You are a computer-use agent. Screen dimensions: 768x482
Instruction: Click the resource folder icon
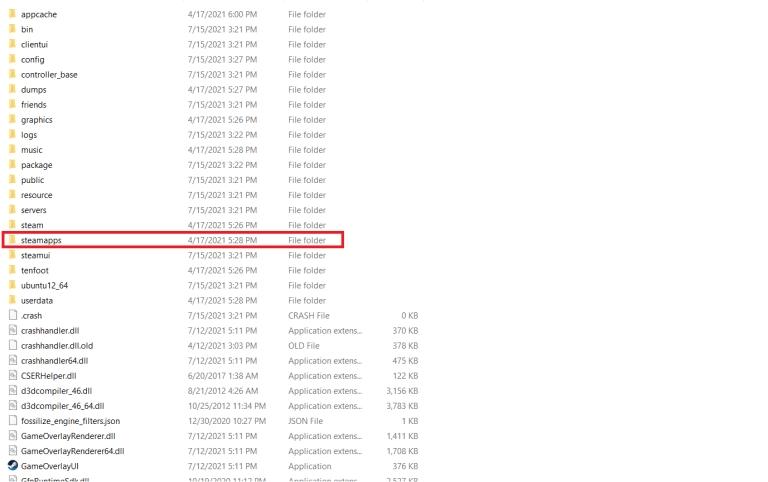click(x=13, y=194)
